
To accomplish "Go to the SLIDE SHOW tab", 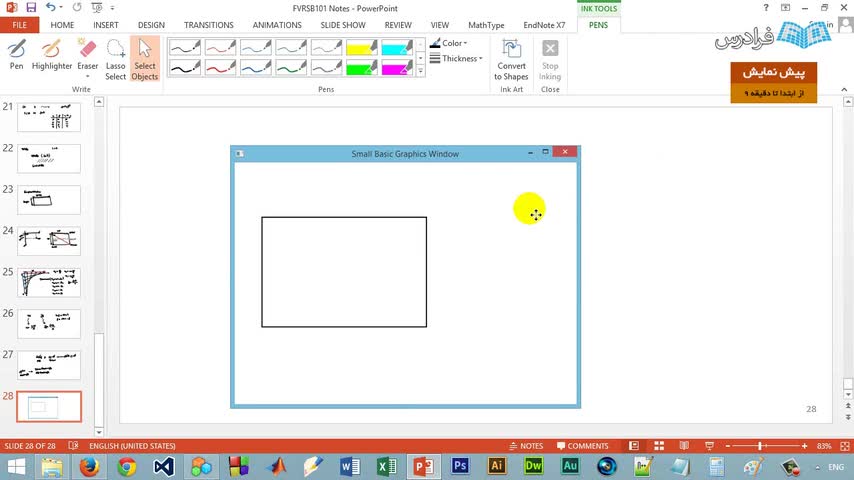I will [343, 25].
